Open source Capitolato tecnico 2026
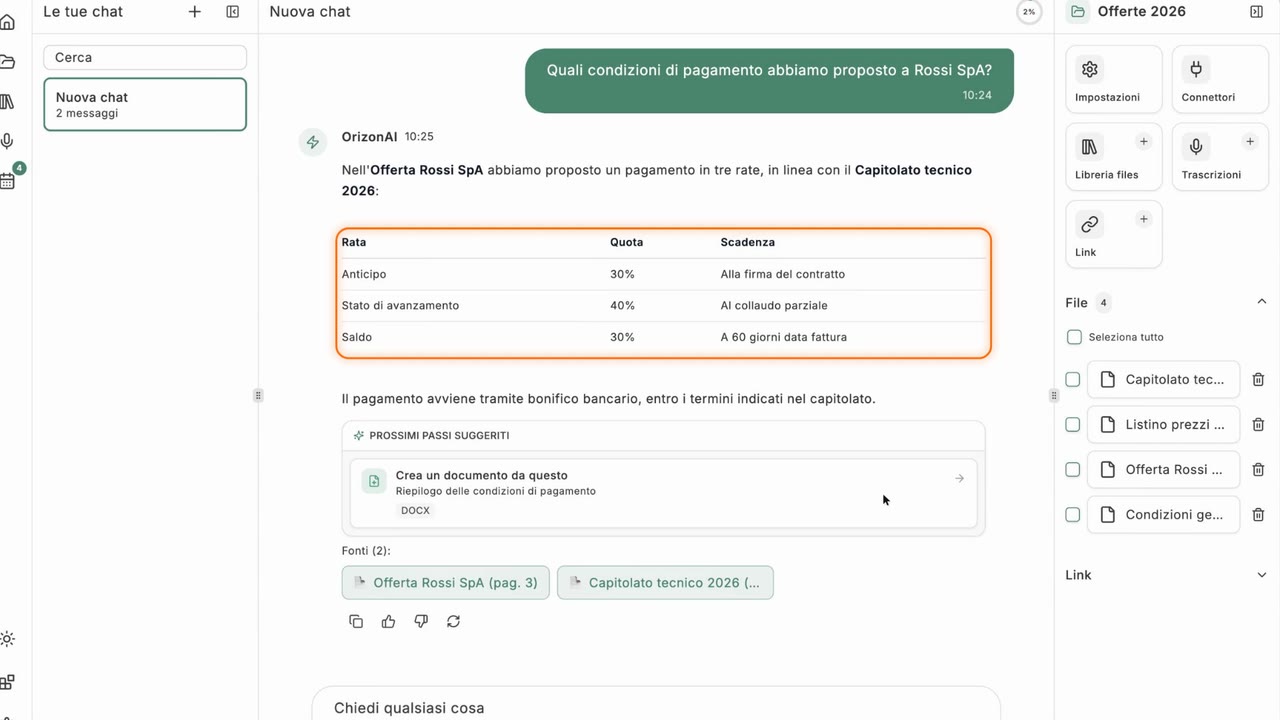 pyautogui.click(x=665, y=583)
